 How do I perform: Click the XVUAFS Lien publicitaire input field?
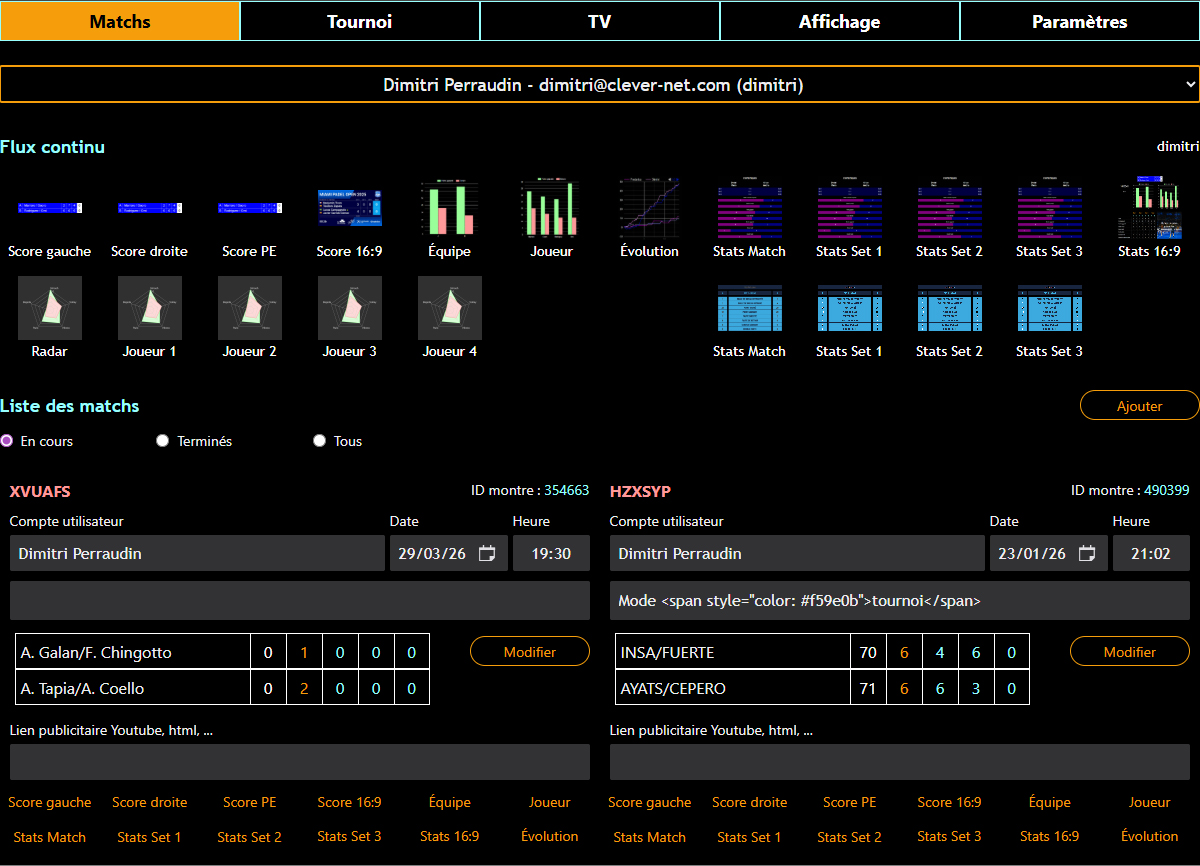click(300, 762)
